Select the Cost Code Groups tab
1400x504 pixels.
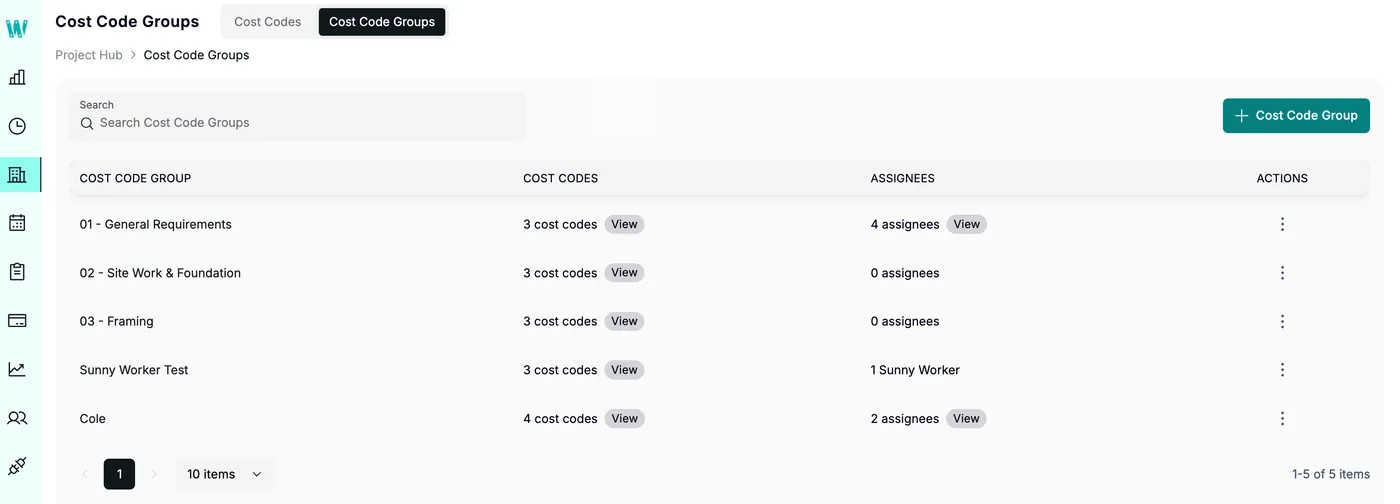pos(382,22)
